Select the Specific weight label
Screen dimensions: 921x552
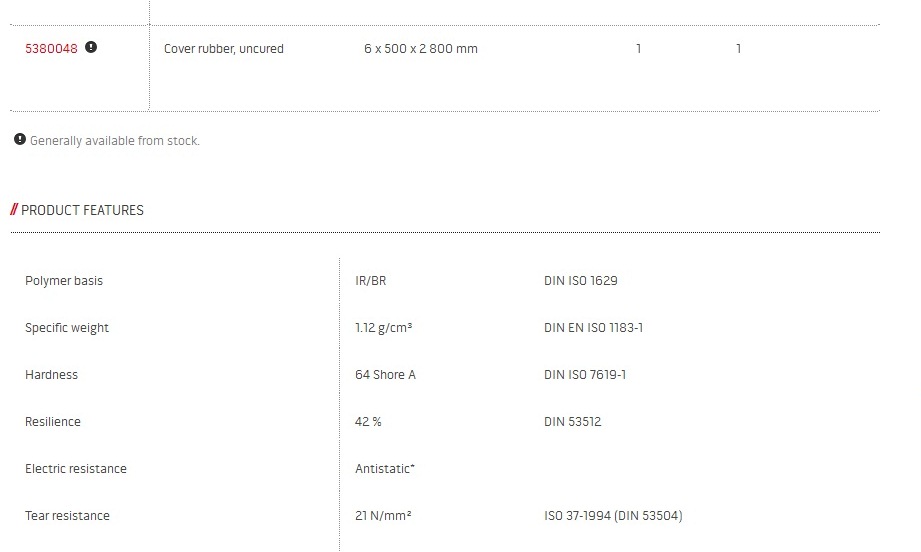point(67,328)
